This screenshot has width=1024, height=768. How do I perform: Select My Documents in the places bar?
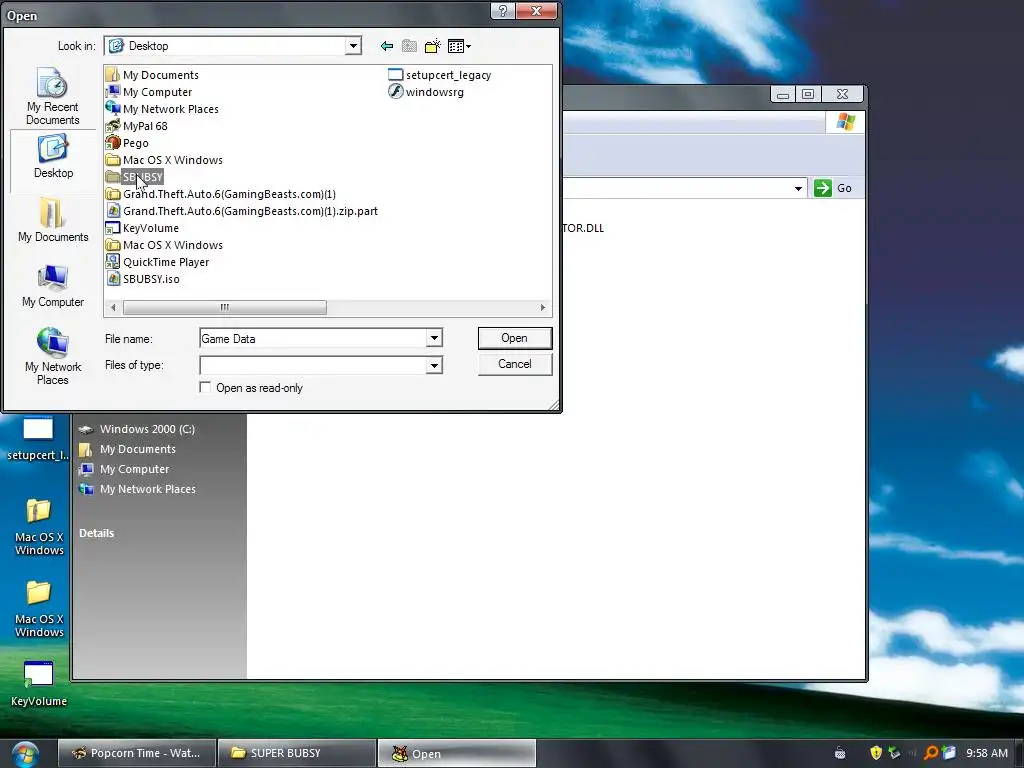[x=53, y=219]
